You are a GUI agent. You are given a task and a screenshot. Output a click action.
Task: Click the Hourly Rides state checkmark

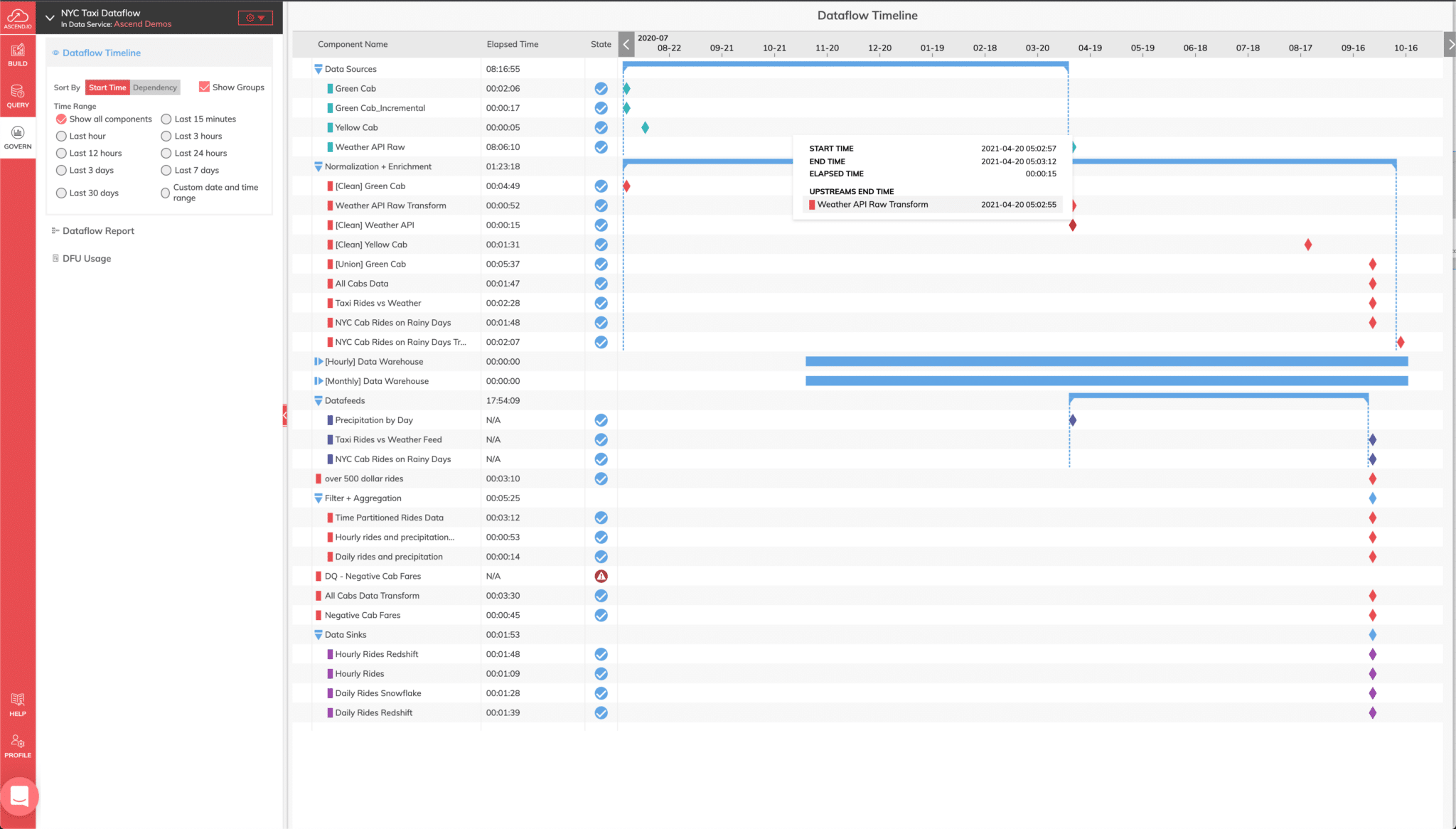(x=601, y=674)
